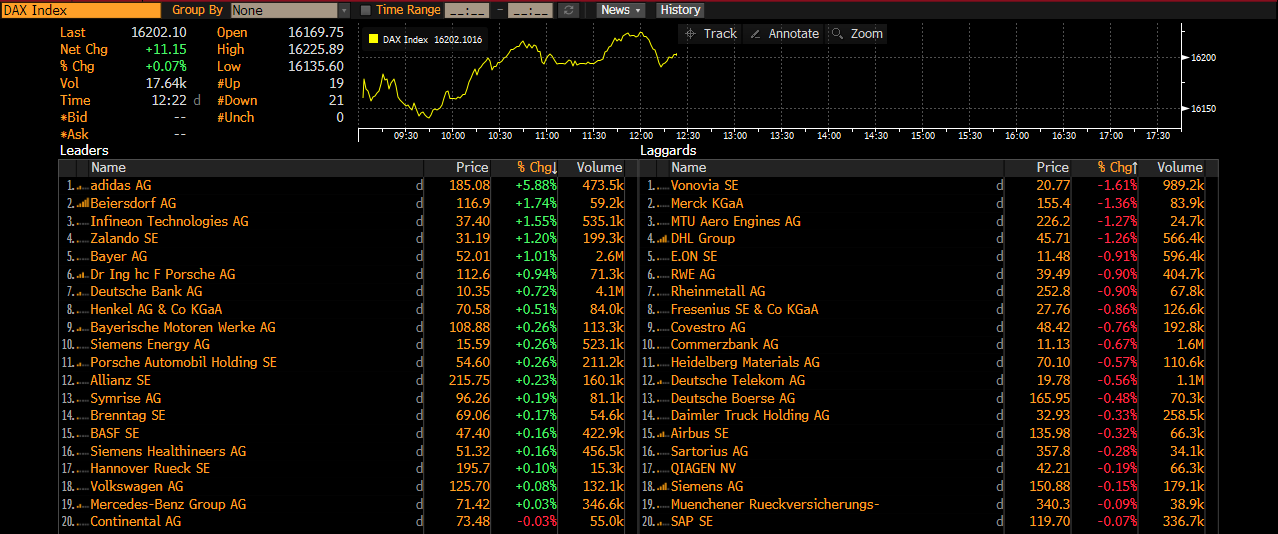This screenshot has width=1278, height=534.
Task: Click the volume bars icon beside DHL Group
Action: coord(663,238)
